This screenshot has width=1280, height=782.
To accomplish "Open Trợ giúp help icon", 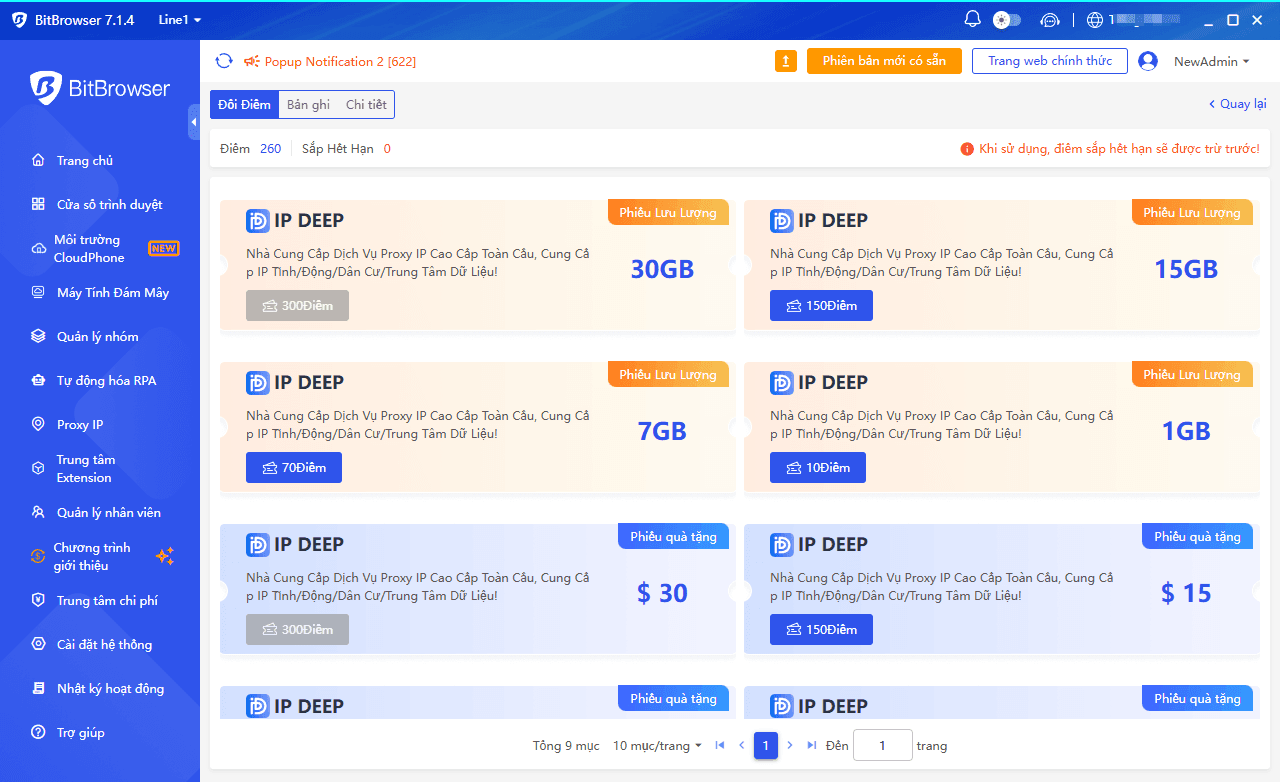I will 38,732.
